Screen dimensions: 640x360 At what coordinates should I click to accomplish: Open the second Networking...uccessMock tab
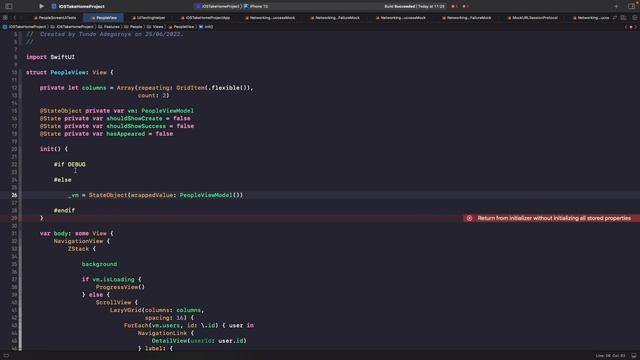pos(400,18)
